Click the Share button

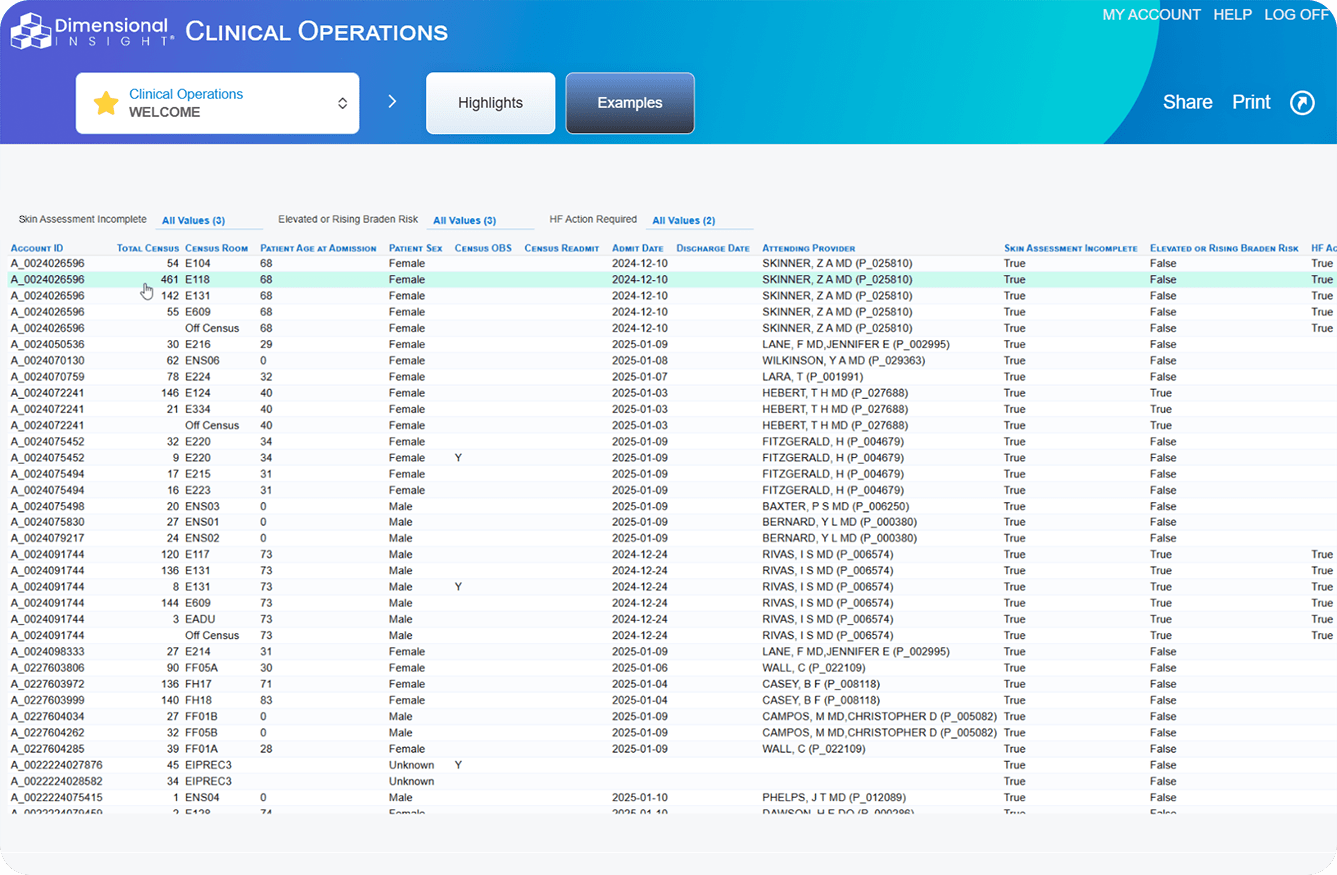tap(1187, 103)
